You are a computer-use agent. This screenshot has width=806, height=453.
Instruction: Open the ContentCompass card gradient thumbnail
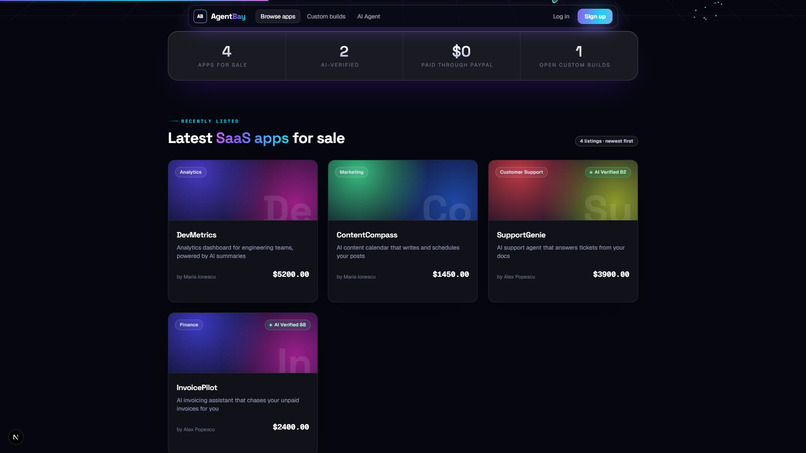click(x=402, y=190)
